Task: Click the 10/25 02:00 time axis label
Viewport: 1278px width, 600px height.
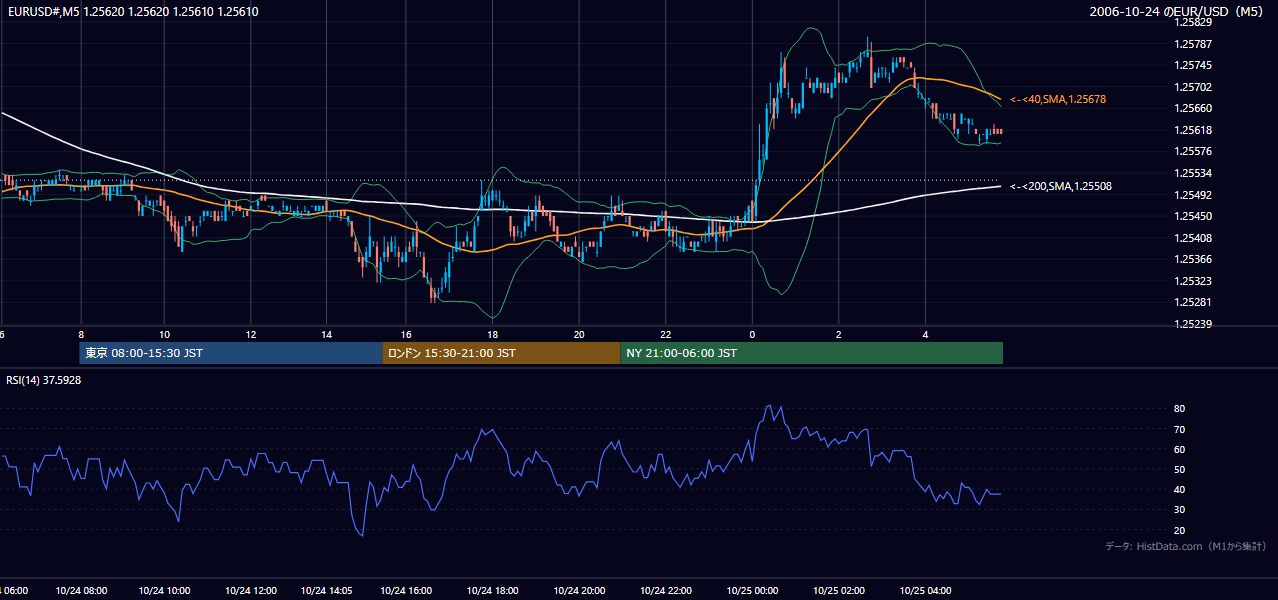Action: click(839, 591)
